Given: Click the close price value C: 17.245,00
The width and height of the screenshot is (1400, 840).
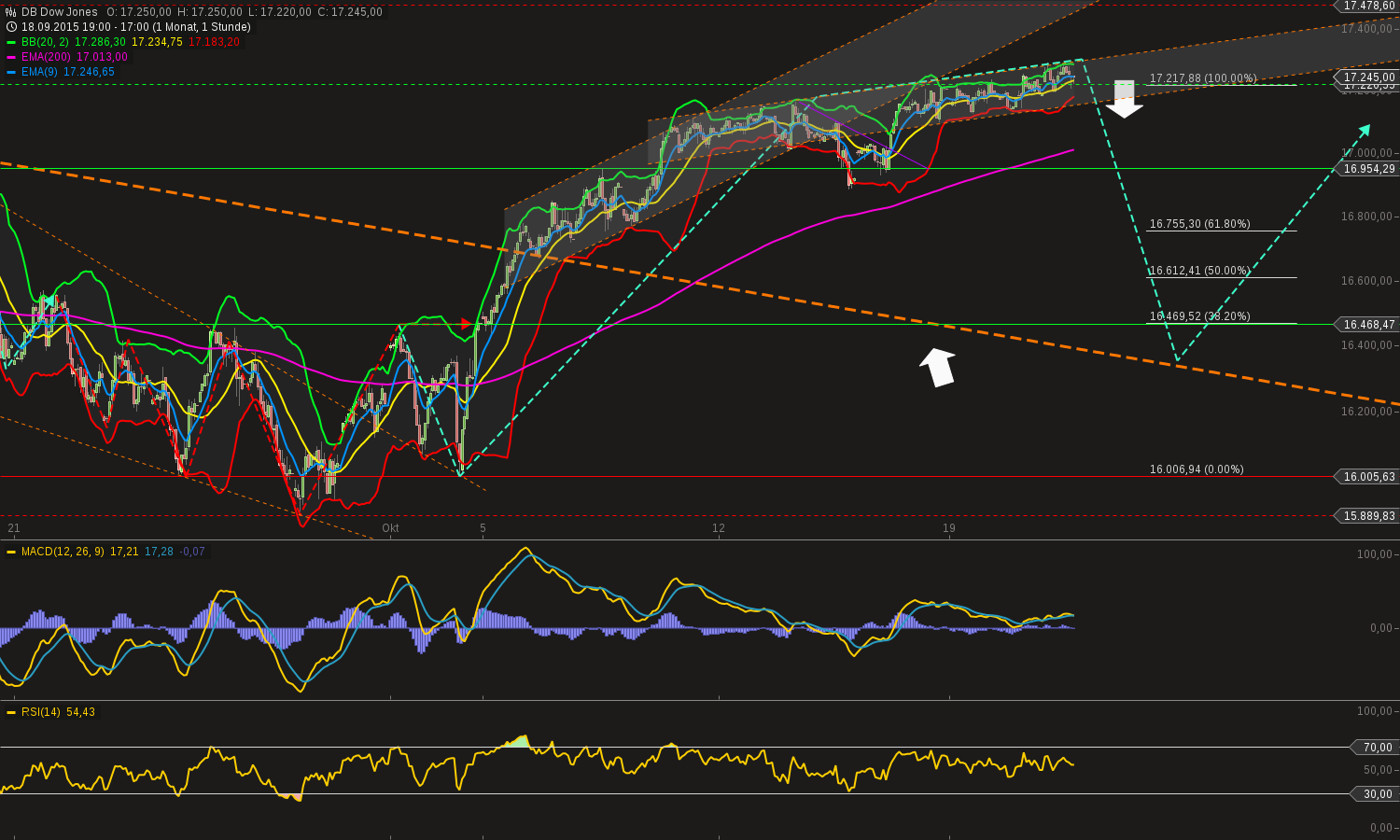Looking at the screenshot, I should [351, 12].
